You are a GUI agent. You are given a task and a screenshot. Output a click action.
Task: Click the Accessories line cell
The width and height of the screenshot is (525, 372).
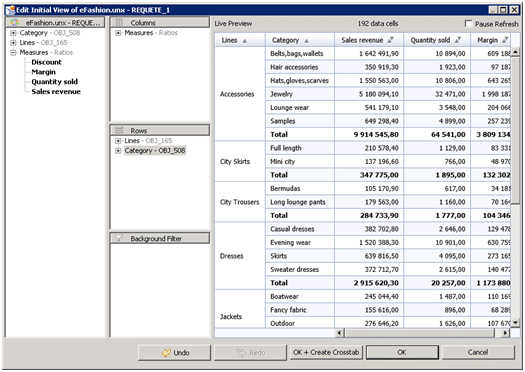240,94
